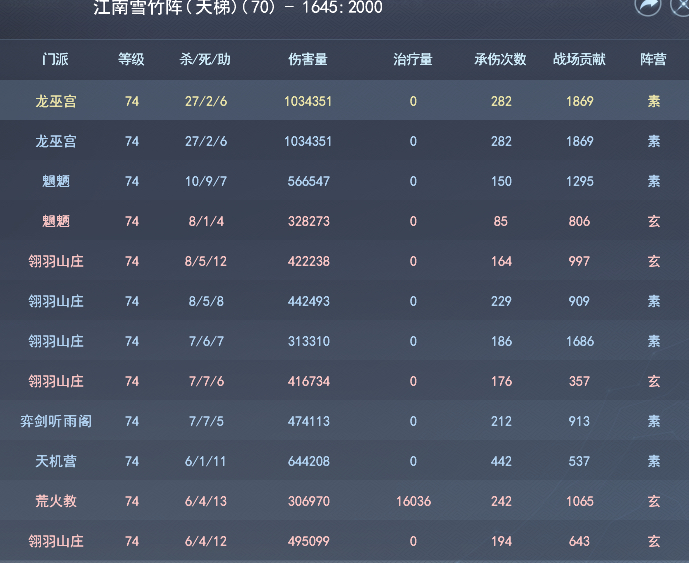The width and height of the screenshot is (689, 563).
Task: Click damage value 313310
Action: (308, 341)
